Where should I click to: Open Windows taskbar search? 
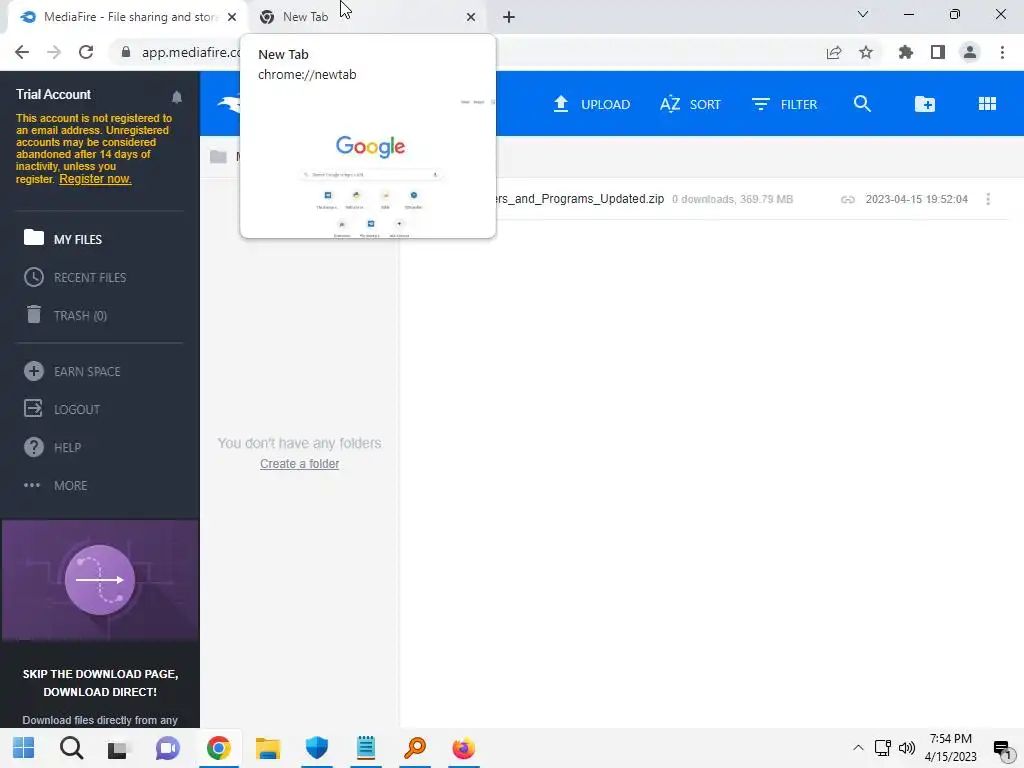point(71,748)
